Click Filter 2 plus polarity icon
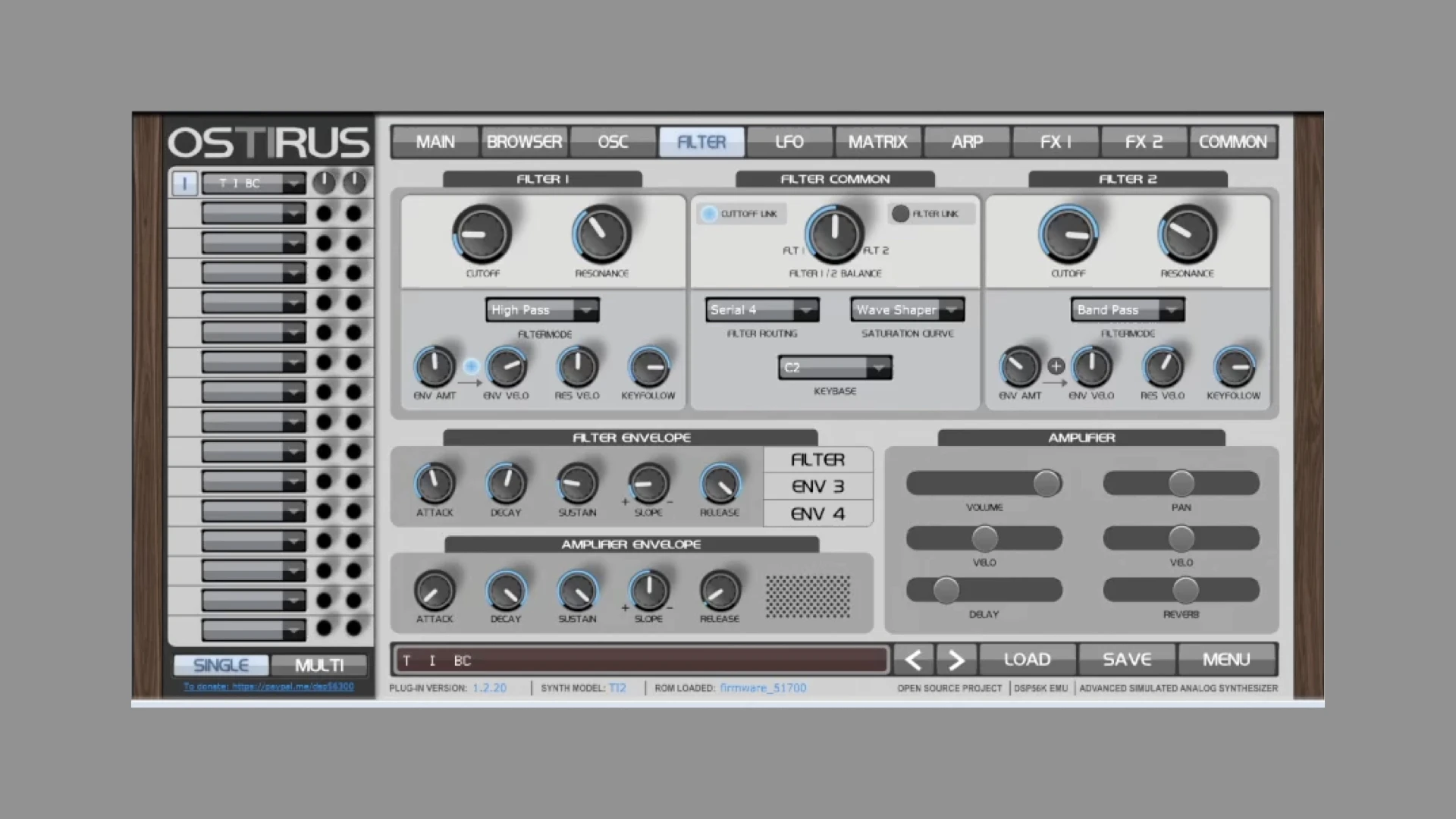The image size is (1456, 819). coord(1056,367)
